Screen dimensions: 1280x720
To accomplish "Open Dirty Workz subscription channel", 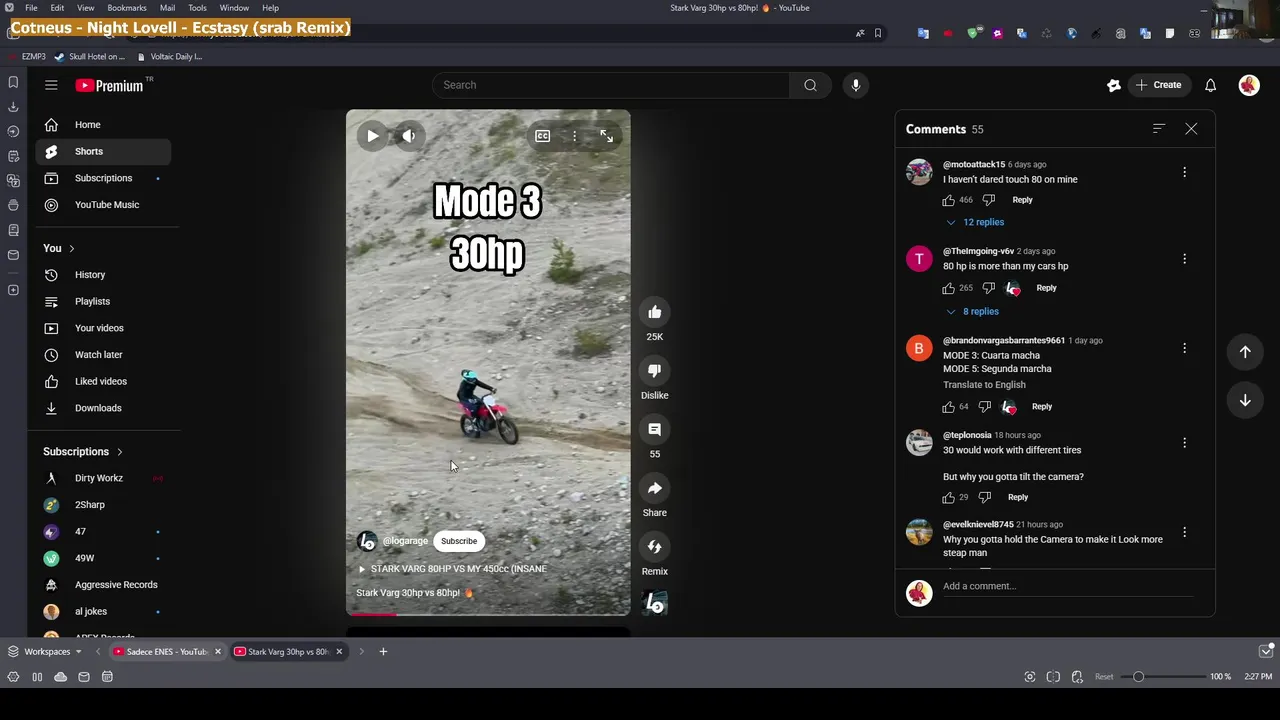I will click(x=104, y=478).
